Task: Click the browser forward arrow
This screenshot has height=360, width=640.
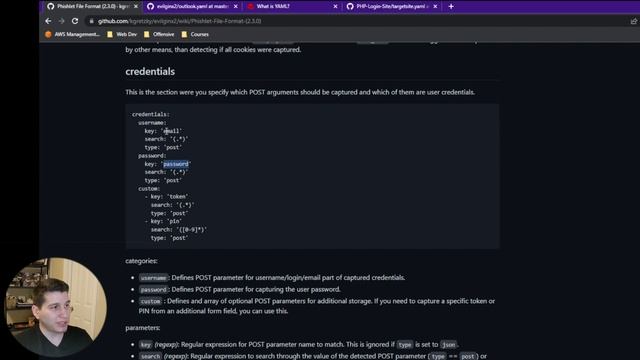Action: (62, 21)
